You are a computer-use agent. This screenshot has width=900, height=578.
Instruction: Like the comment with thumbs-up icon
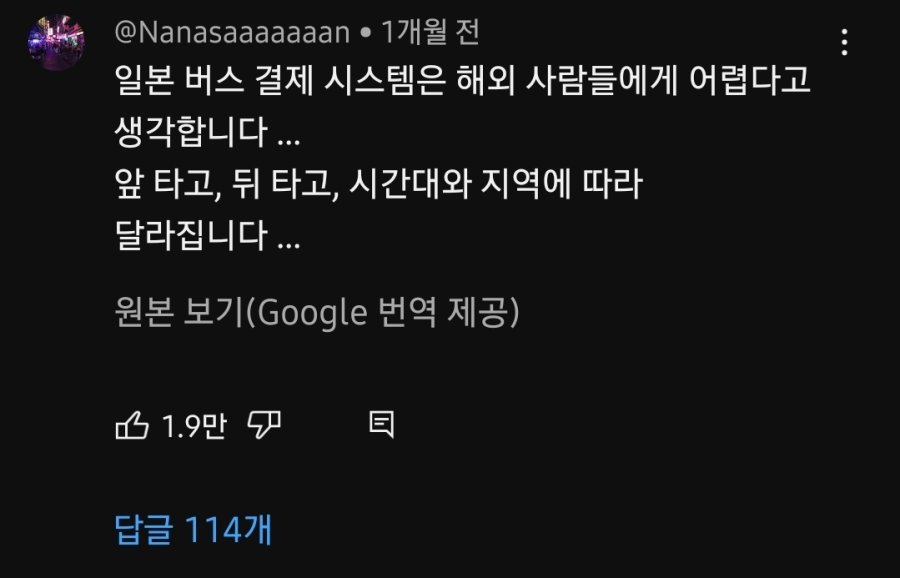(x=133, y=426)
